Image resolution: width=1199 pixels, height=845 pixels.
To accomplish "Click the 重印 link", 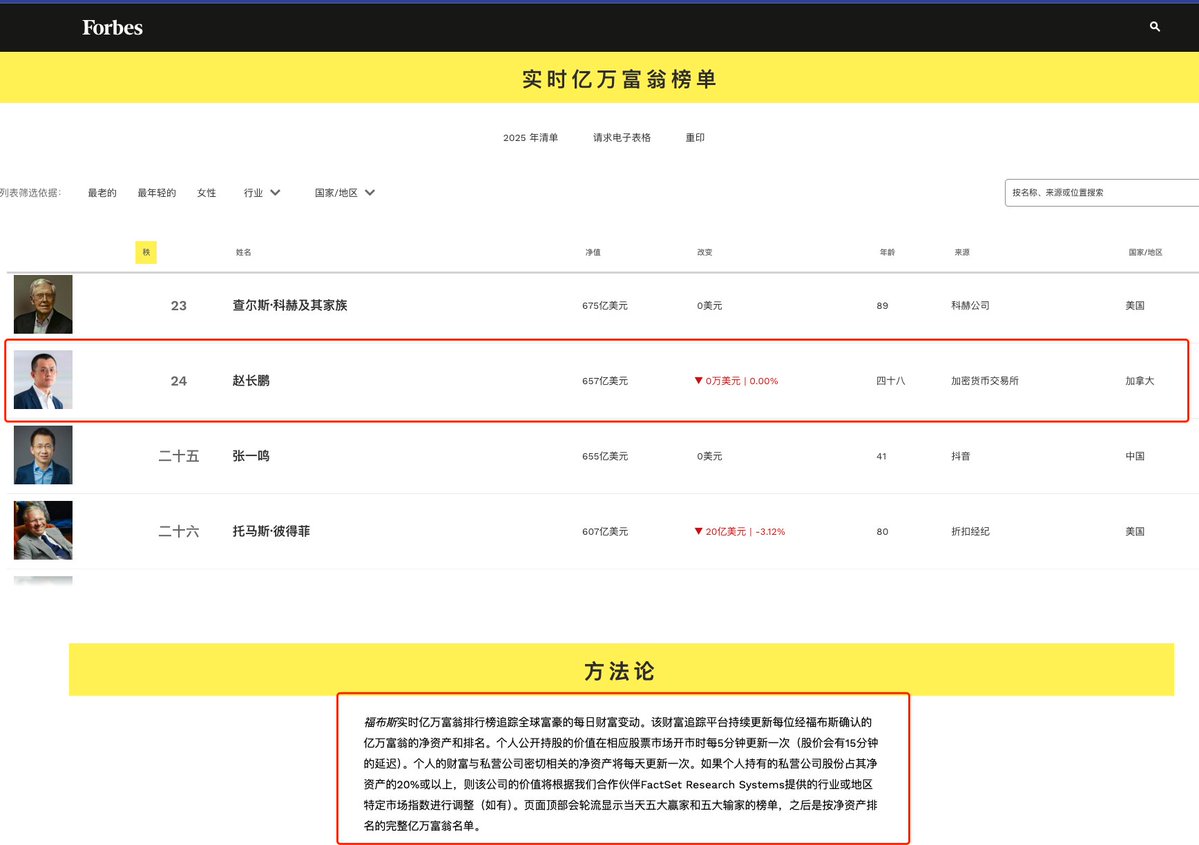I will click(x=695, y=138).
